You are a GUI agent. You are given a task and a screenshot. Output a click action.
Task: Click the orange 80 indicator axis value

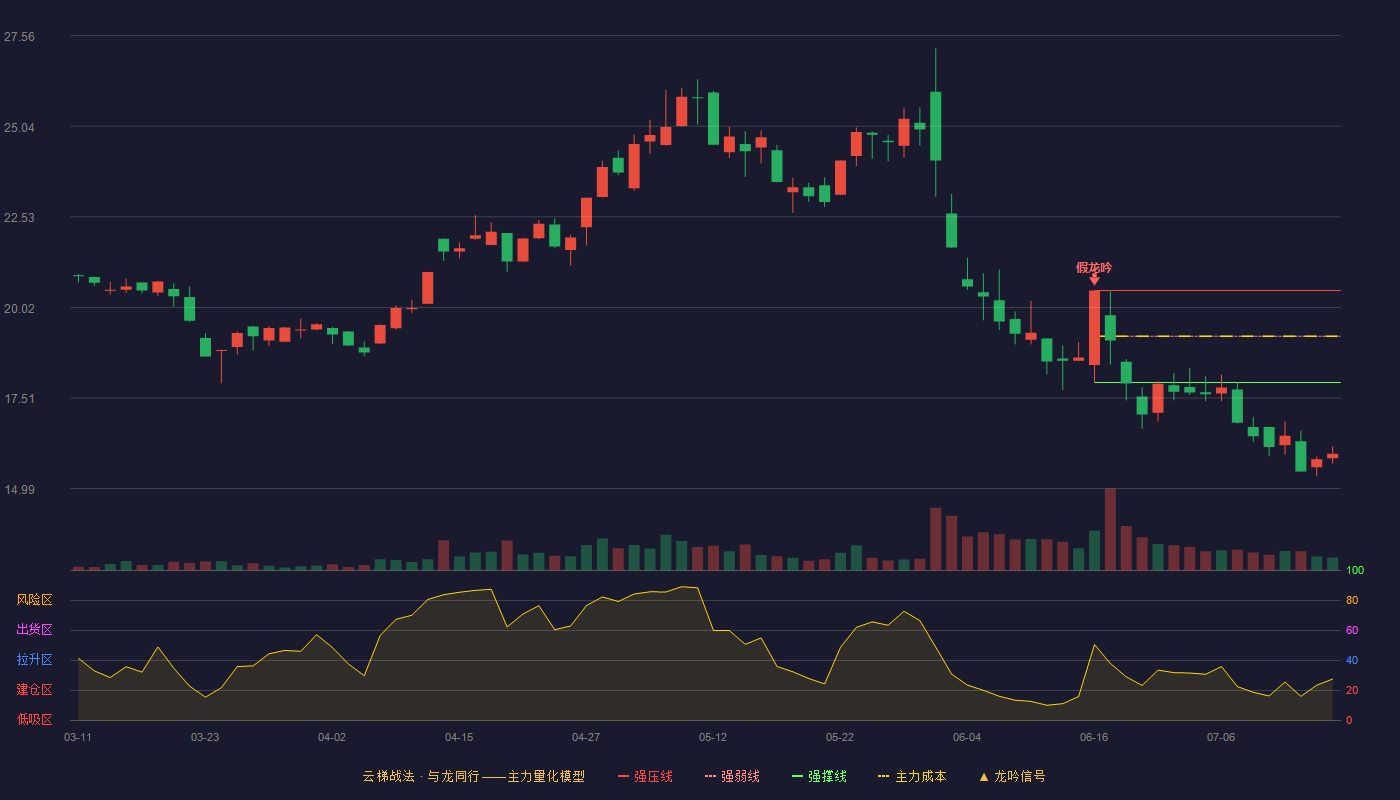tap(1352, 601)
